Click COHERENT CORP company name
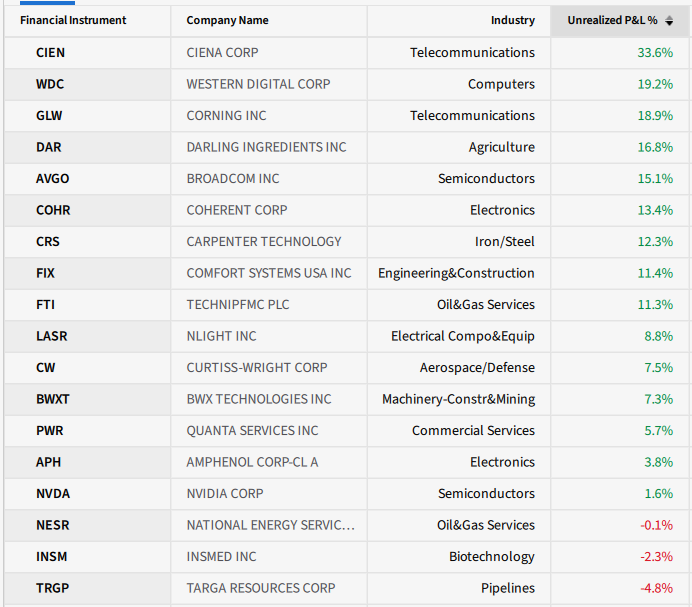The image size is (692, 607). pos(236,210)
